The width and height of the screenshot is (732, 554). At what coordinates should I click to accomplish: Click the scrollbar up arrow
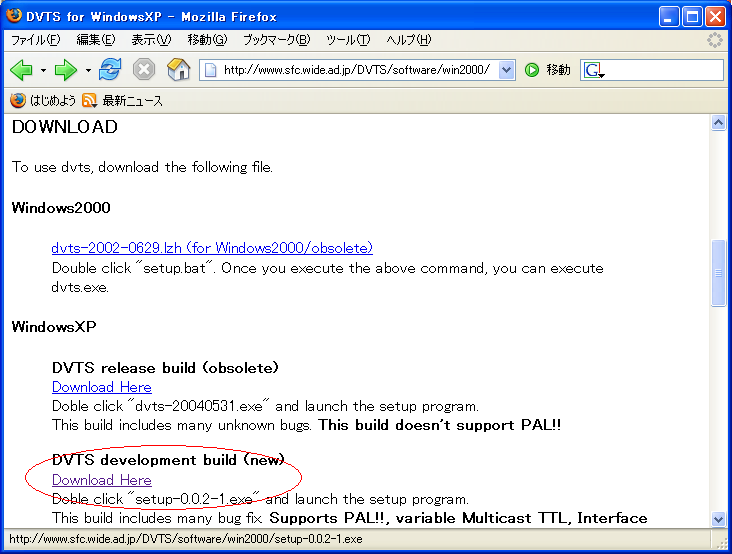718,123
